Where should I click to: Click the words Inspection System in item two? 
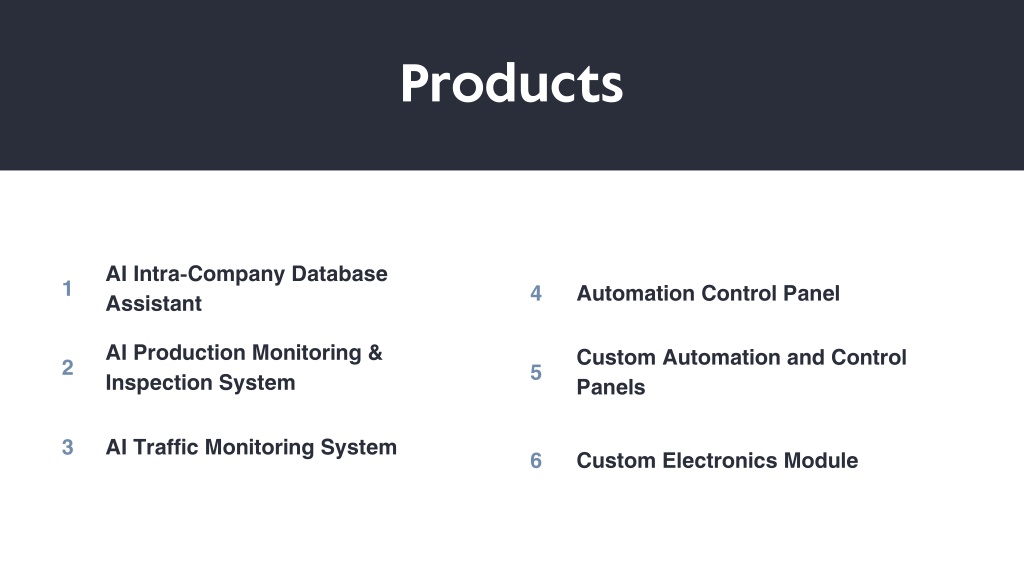[200, 383]
